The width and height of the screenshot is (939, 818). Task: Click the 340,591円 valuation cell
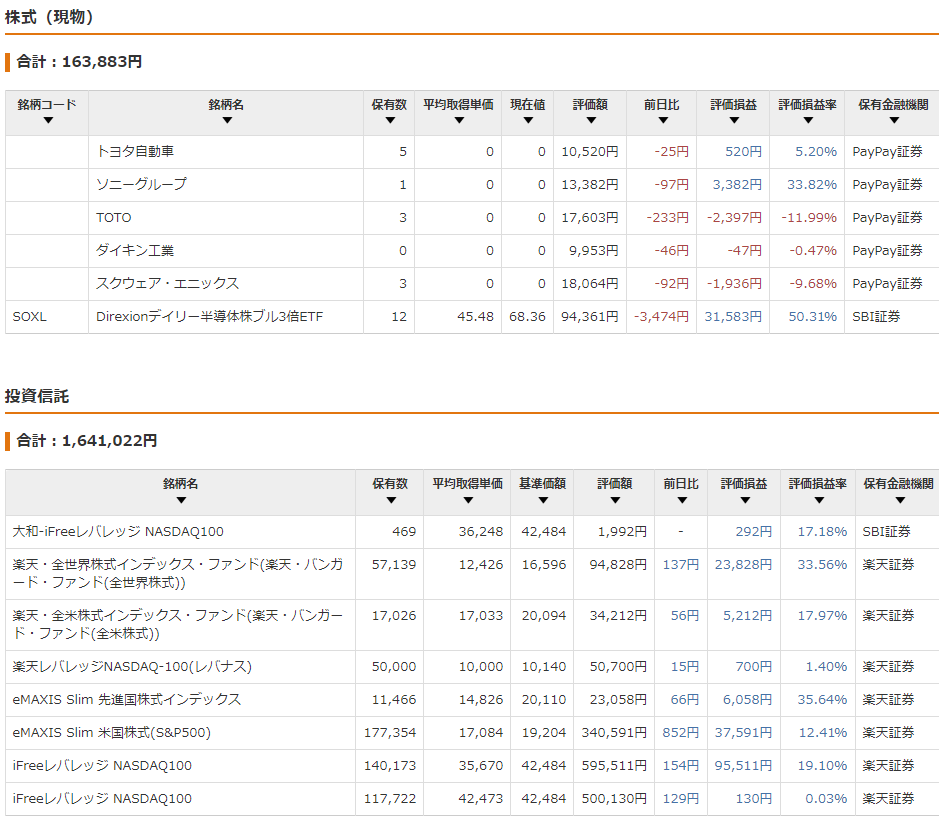(x=614, y=732)
